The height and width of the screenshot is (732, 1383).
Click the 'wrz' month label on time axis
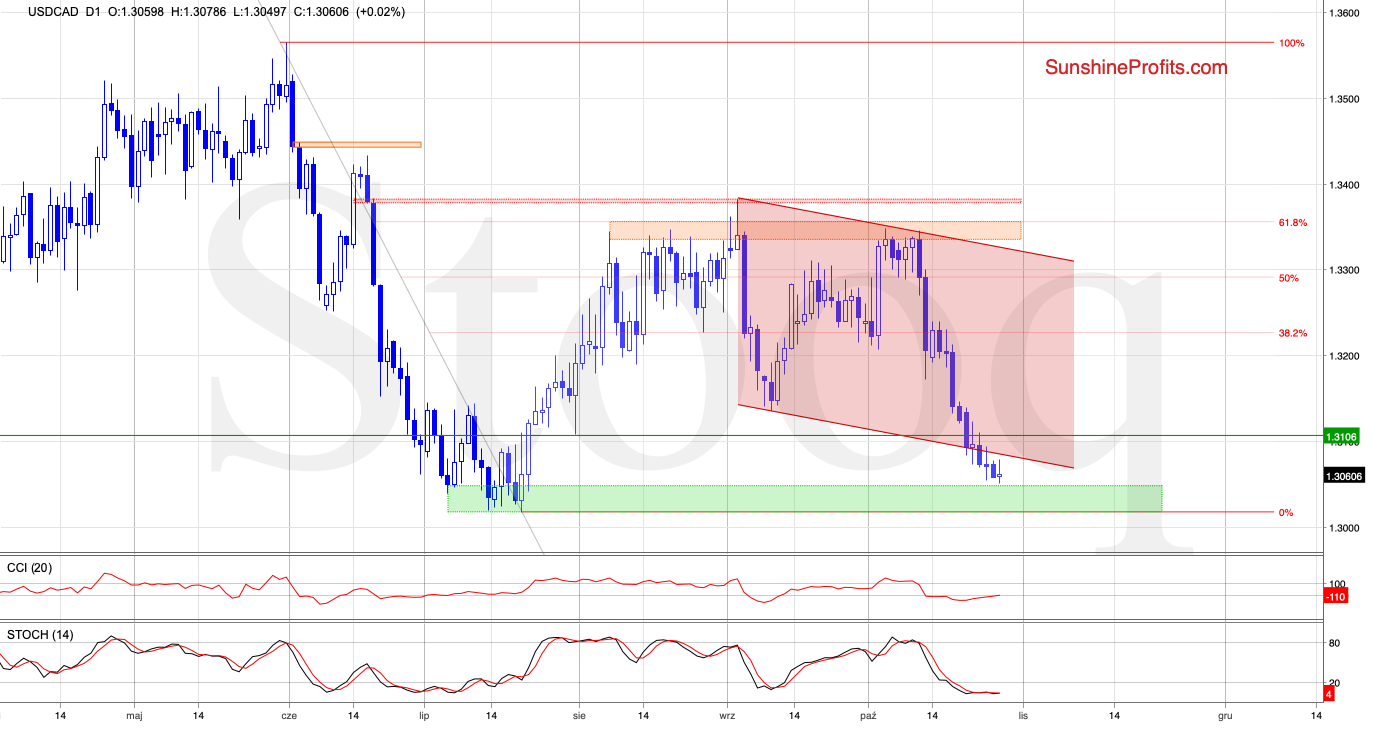[728, 716]
